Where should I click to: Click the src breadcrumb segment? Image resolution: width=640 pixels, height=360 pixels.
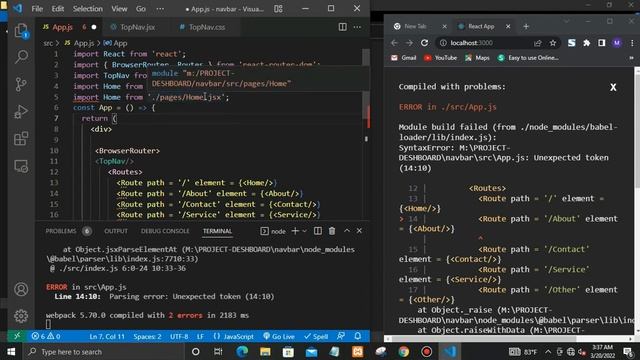(x=48, y=43)
